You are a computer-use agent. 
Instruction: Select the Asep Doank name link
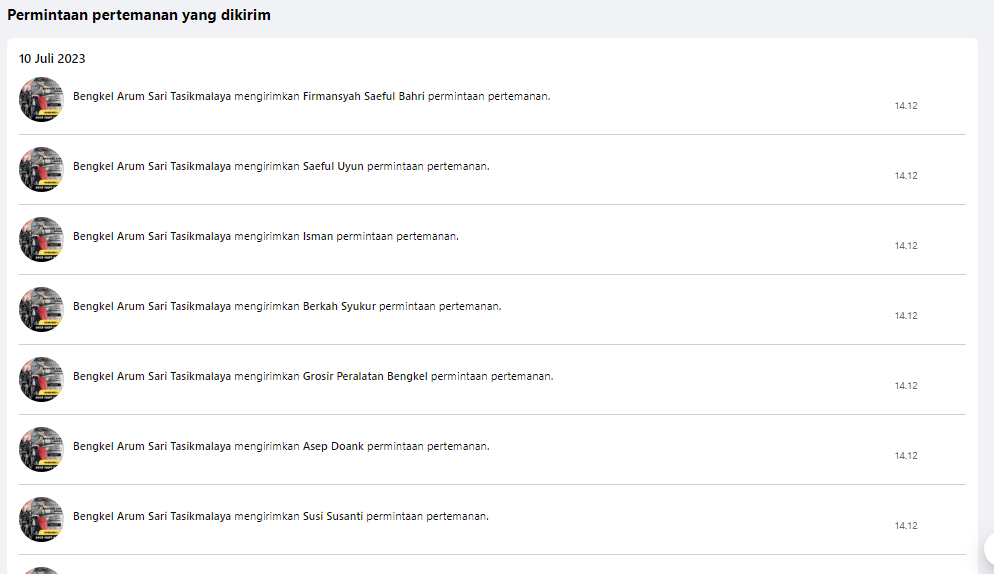[x=333, y=446]
